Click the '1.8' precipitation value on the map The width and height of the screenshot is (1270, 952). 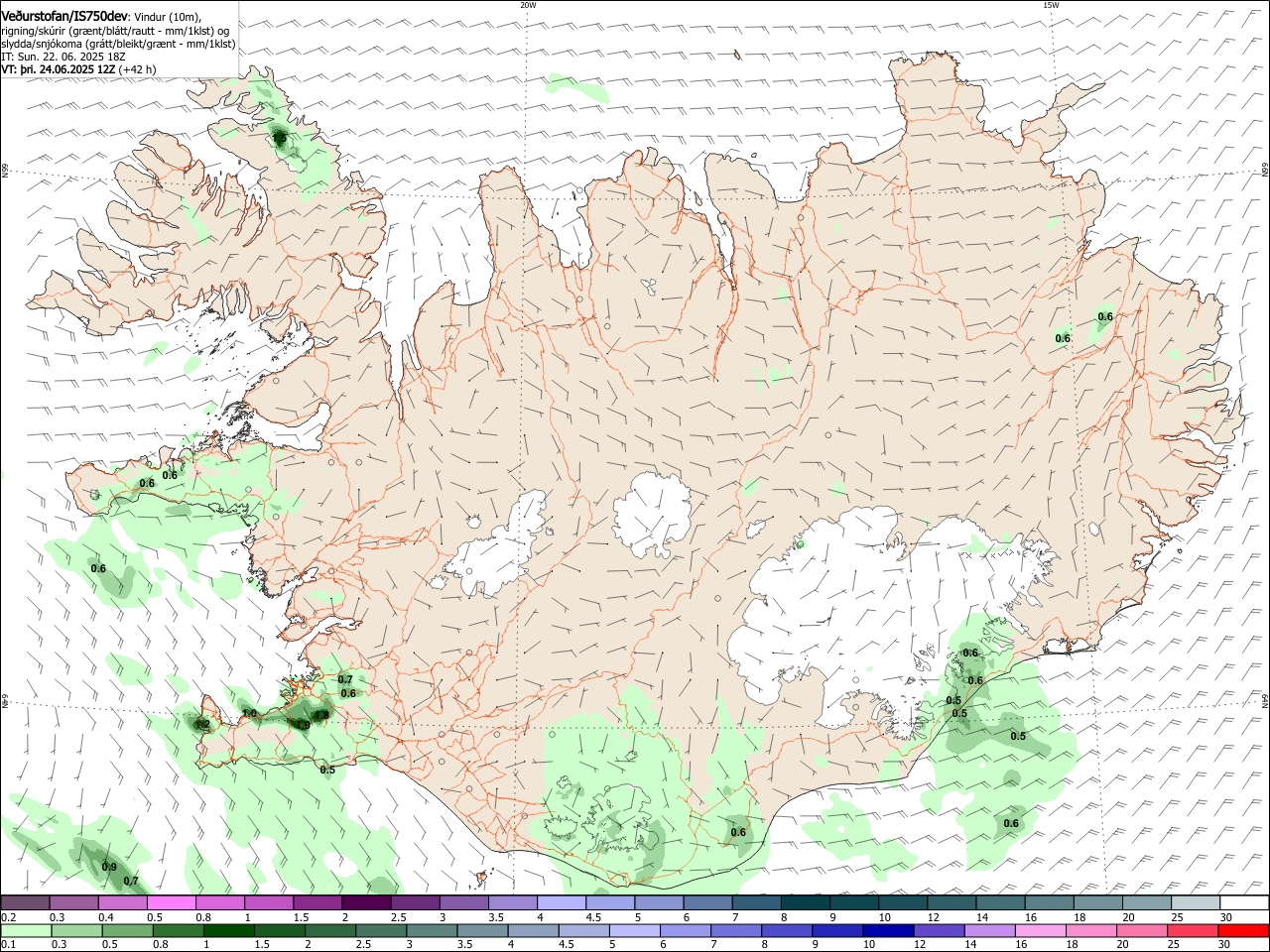(321, 715)
